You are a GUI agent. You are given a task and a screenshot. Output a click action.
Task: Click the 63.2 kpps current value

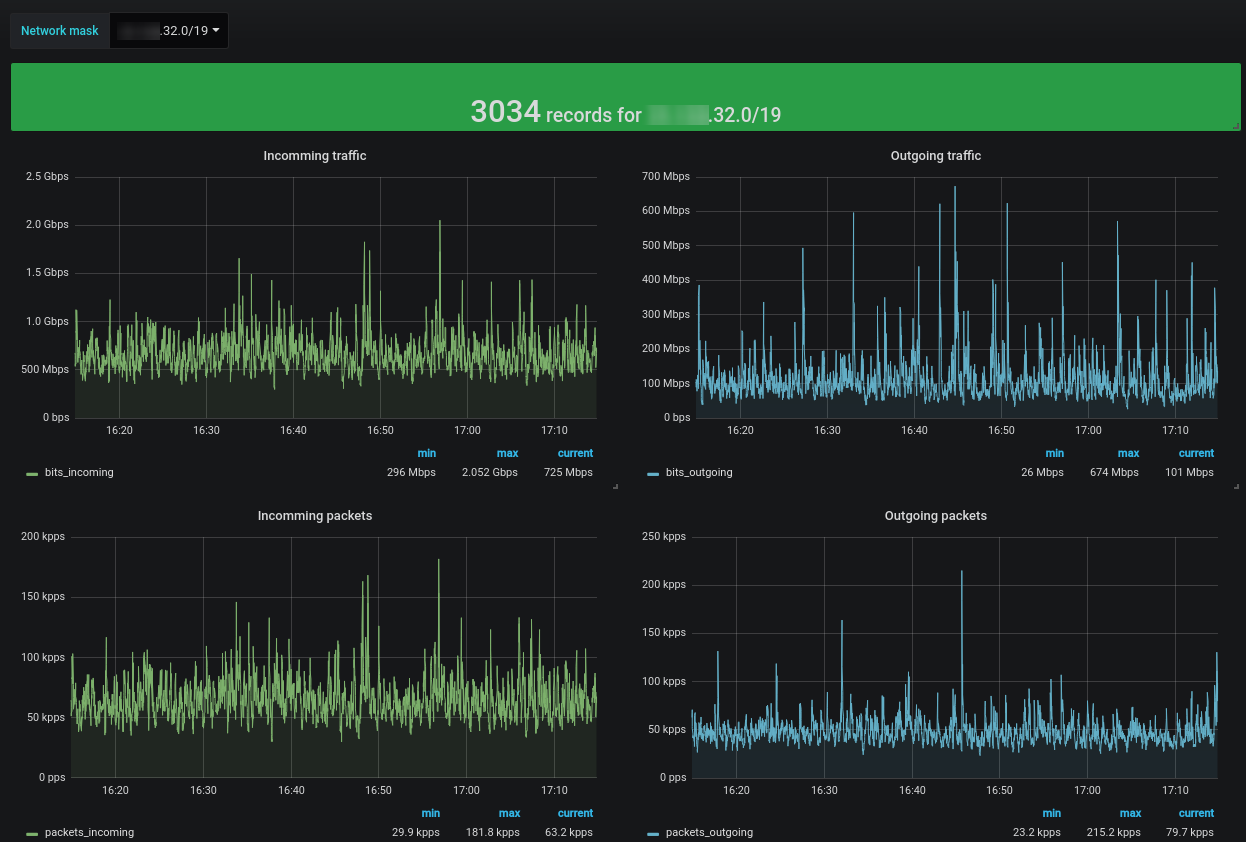pyautogui.click(x=568, y=832)
